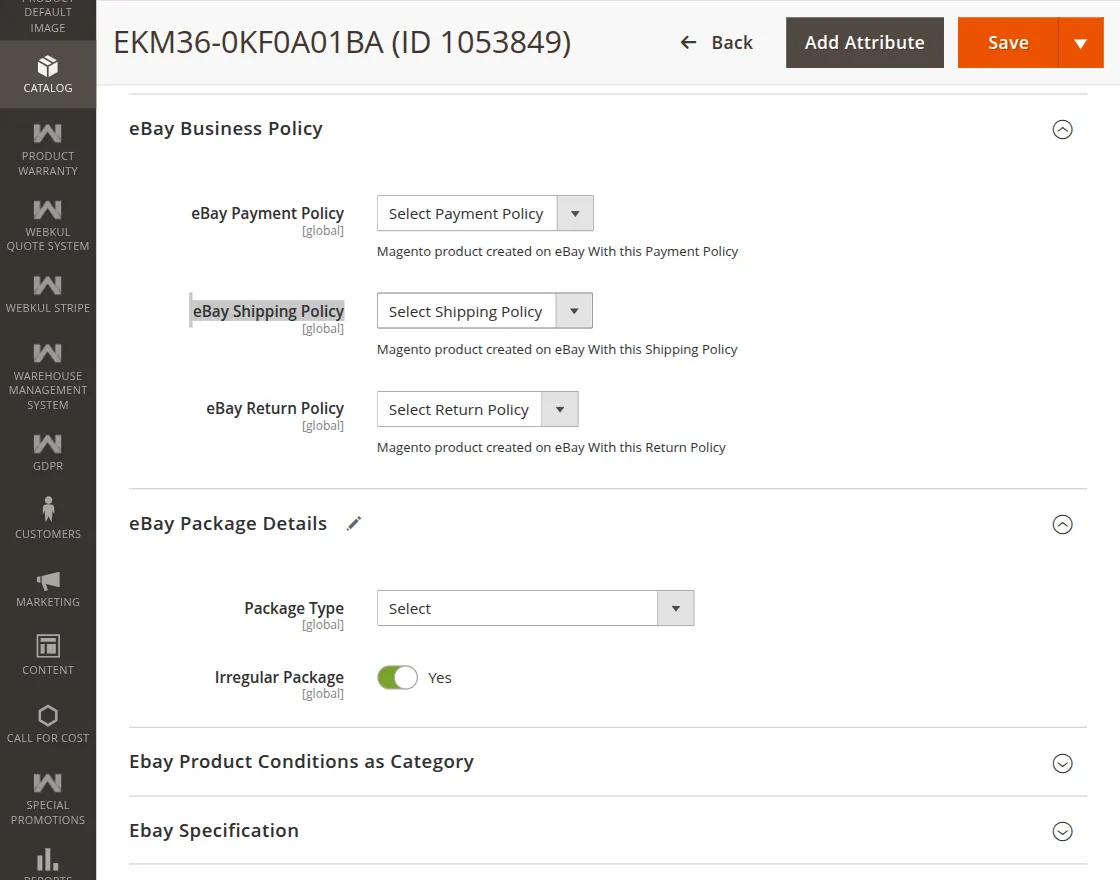Open the Select Shipping Policy dropdown
1120x880 pixels.
coord(484,311)
